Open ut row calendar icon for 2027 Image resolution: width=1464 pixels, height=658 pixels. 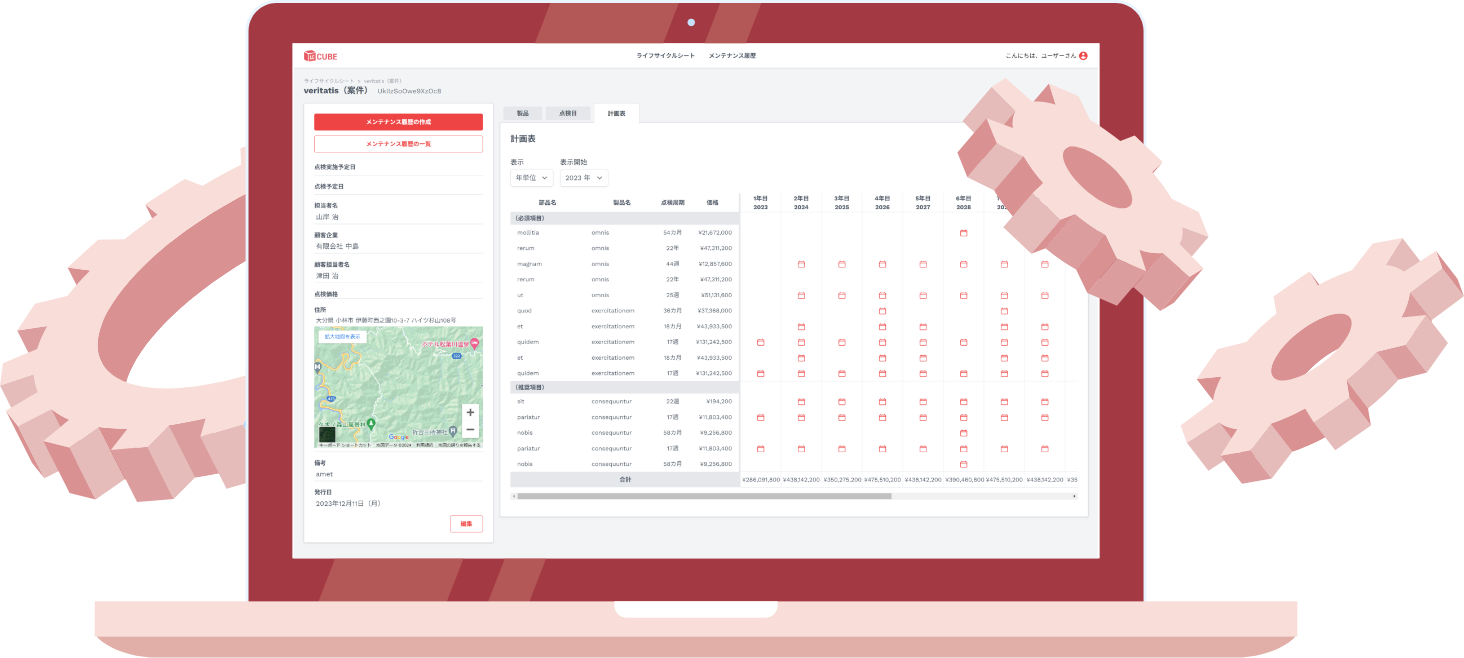(x=923, y=295)
